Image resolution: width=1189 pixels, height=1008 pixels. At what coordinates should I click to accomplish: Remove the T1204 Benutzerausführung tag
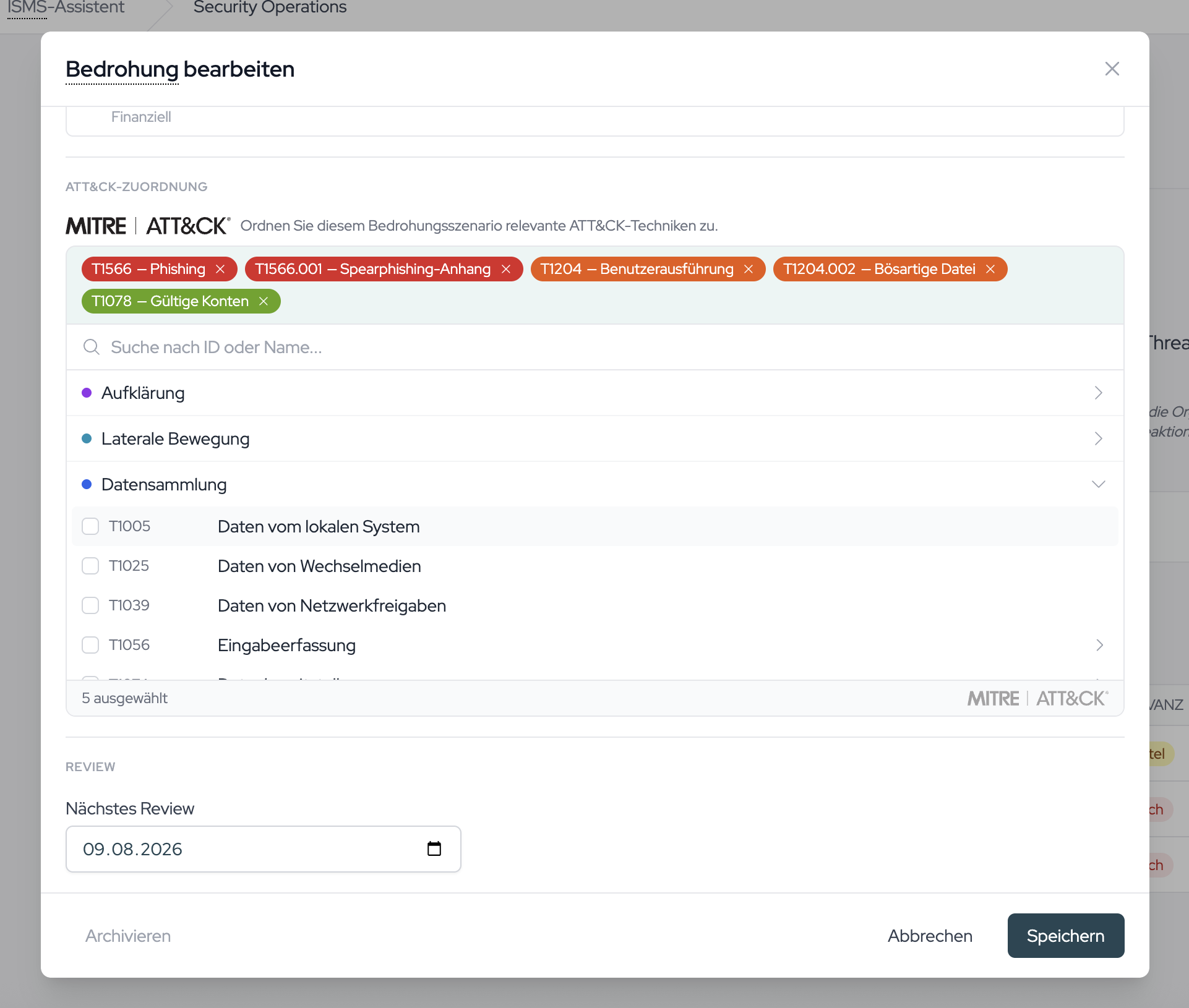tap(749, 269)
